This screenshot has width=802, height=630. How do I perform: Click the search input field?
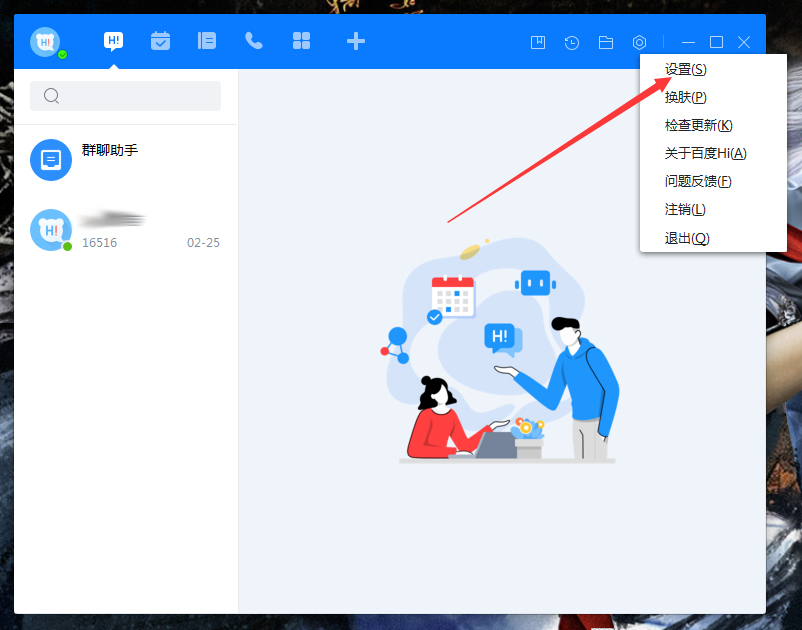point(125,95)
